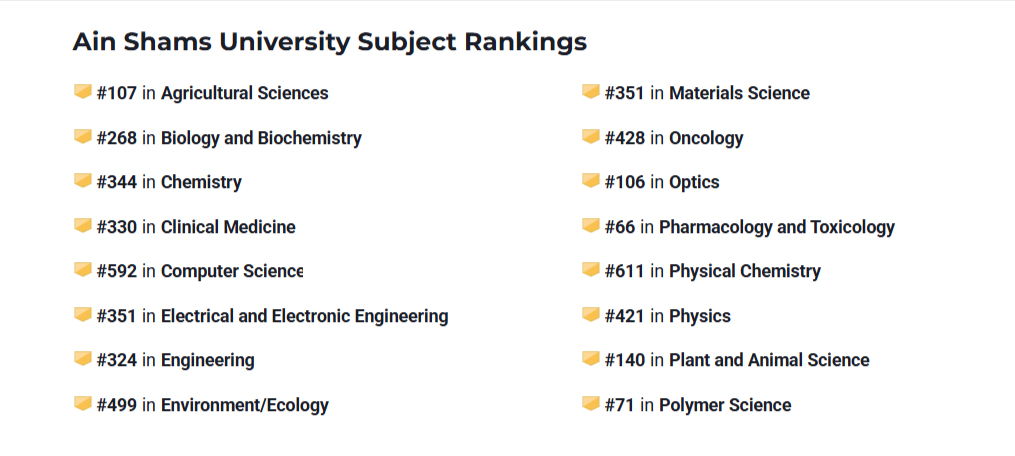Viewport: 1015px width, 456px height.
Task: Open the Clinical Medicine subject ranking
Action: (228, 227)
